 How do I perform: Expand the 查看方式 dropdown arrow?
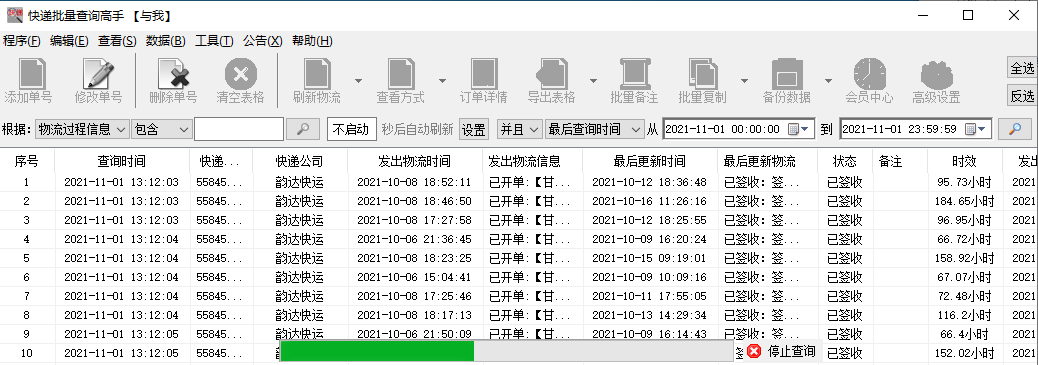pyautogui.click(x=441, y=81)
